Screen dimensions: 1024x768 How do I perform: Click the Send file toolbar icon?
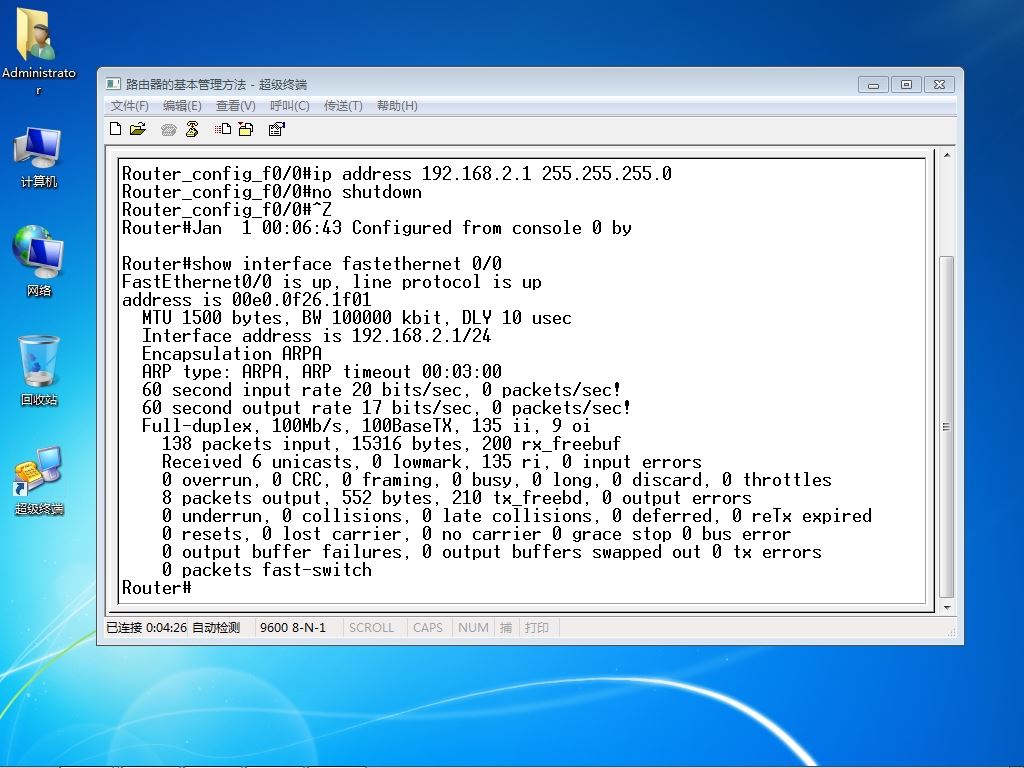(223, 129)
